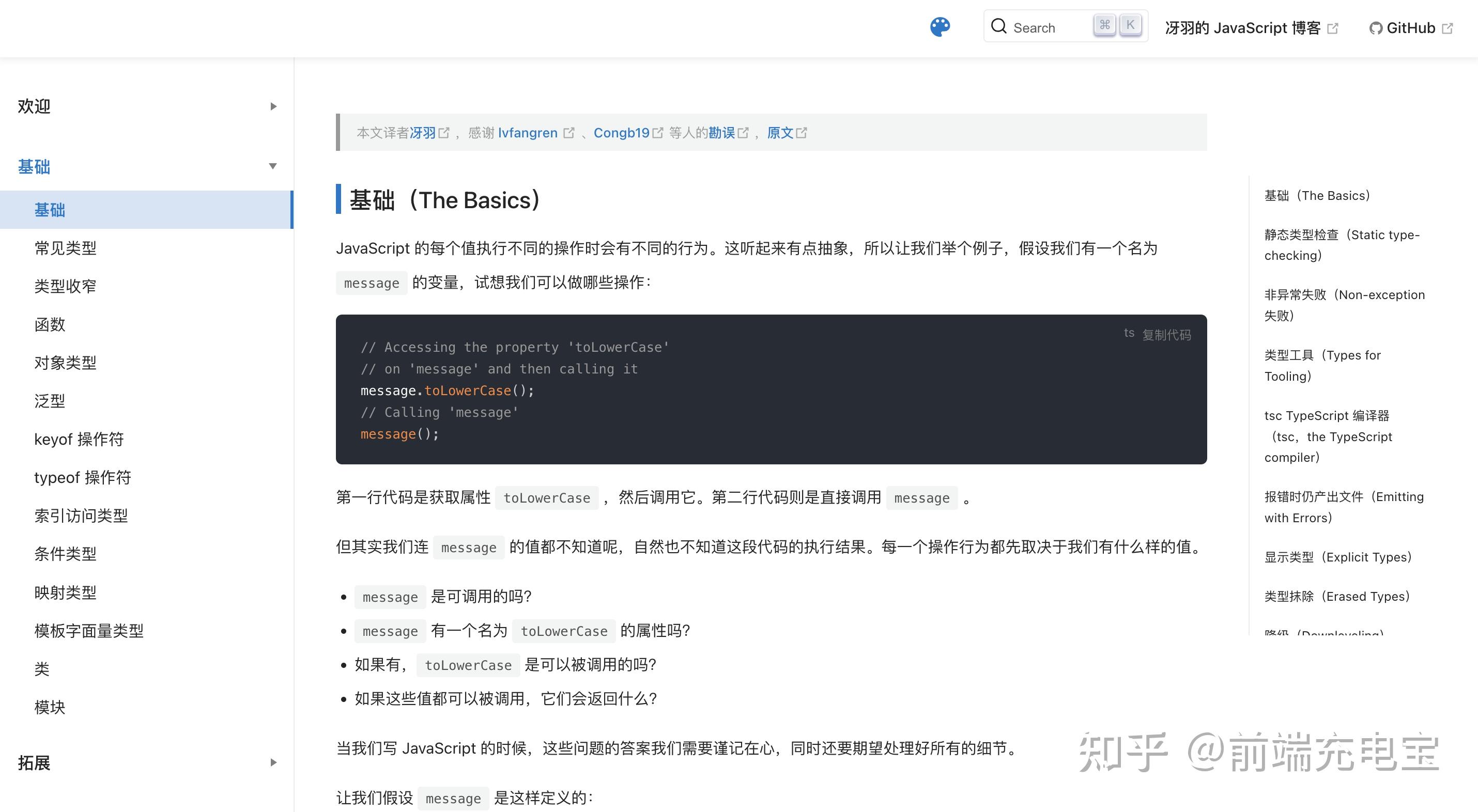The image size is (1478, 812).
Task: Click the search magnifier icon
Action: (999, 26)
